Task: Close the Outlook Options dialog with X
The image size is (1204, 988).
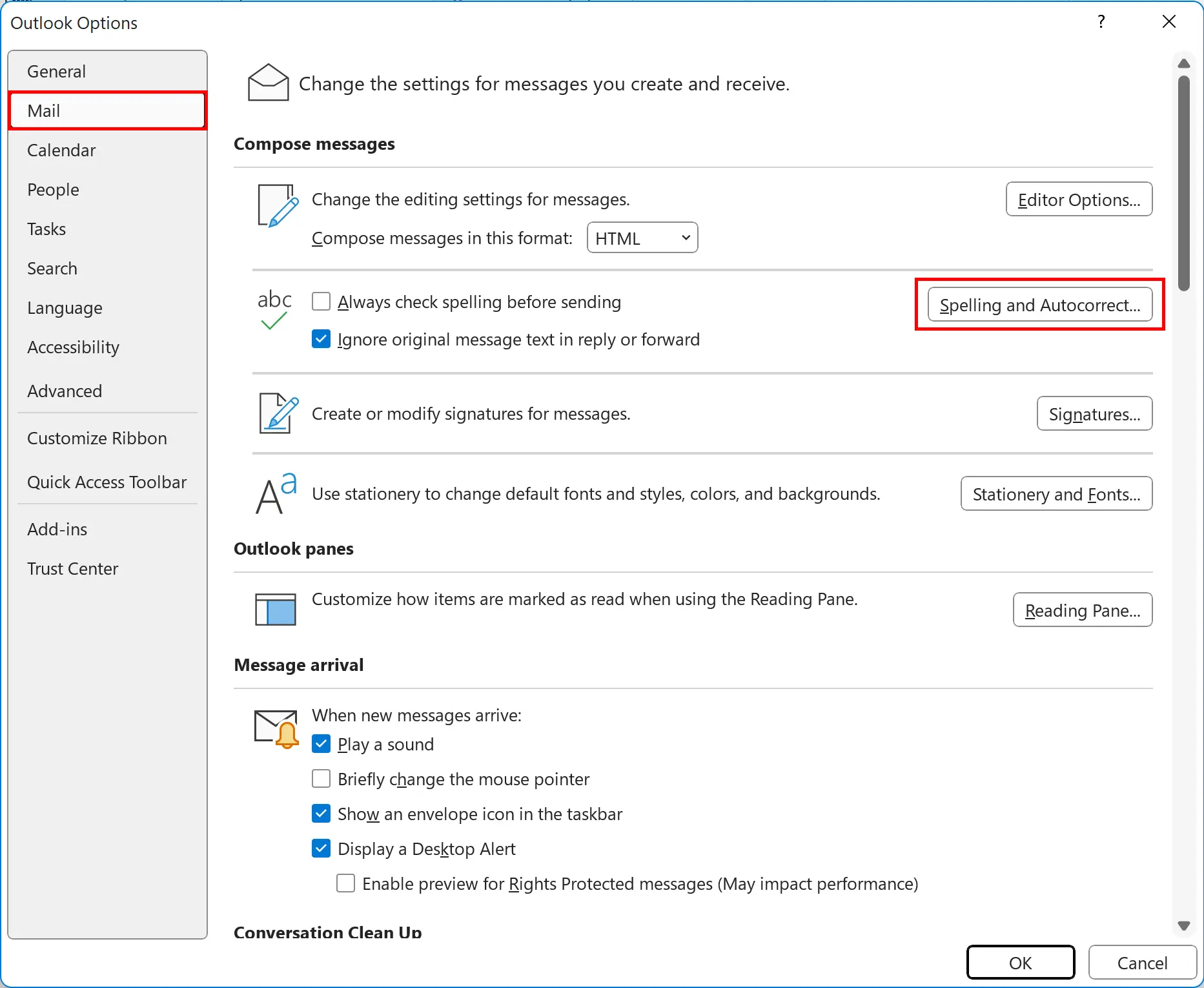Action: (x=1168, y=22)
